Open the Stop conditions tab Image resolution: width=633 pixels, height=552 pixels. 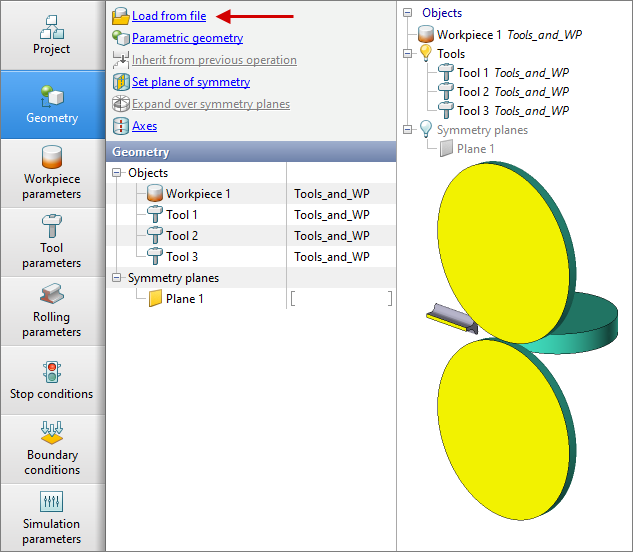click(52, 380)
